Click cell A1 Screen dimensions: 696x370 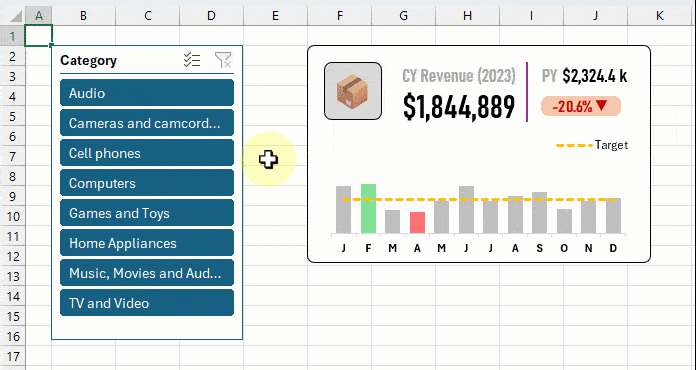39,35
